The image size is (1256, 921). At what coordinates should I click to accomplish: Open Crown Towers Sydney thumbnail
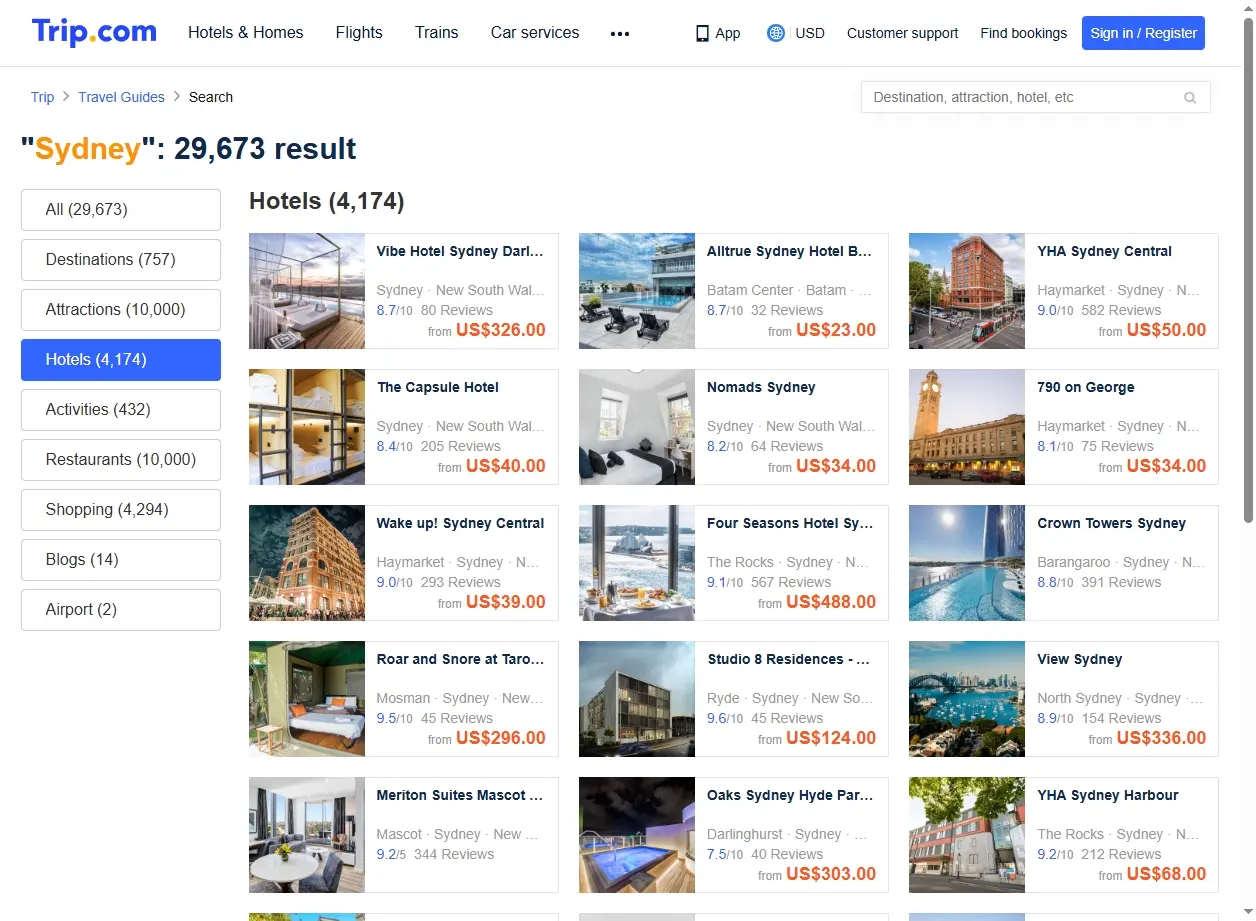click(967, 563)
